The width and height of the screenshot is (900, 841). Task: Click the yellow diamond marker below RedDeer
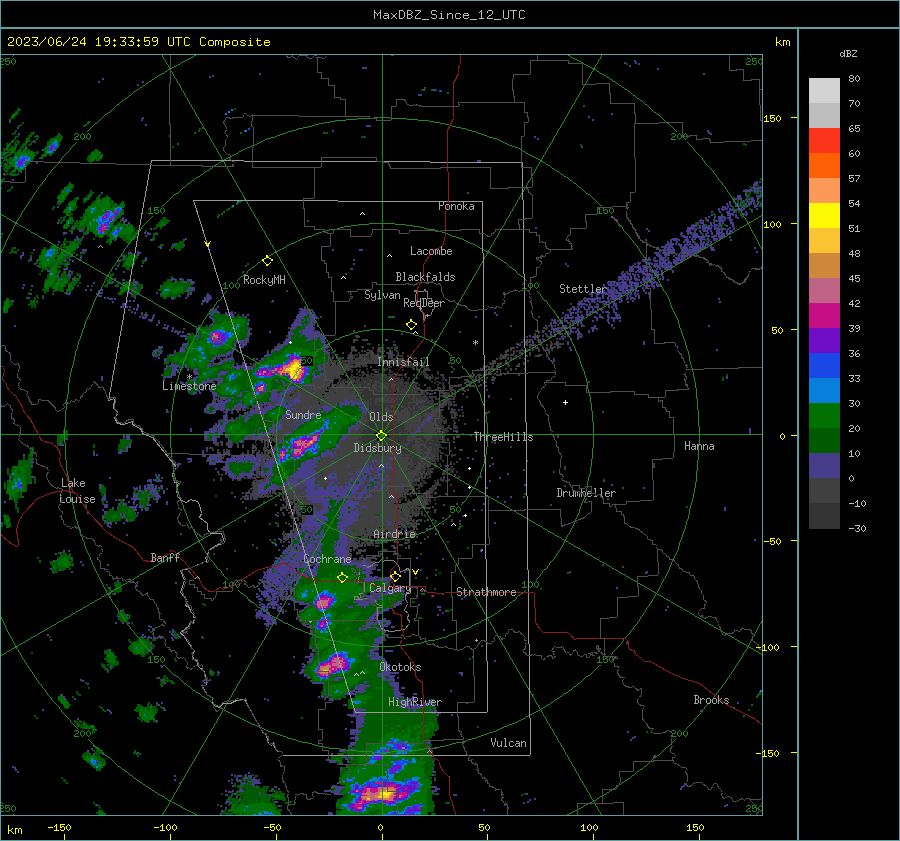click(x=412, y=325)
